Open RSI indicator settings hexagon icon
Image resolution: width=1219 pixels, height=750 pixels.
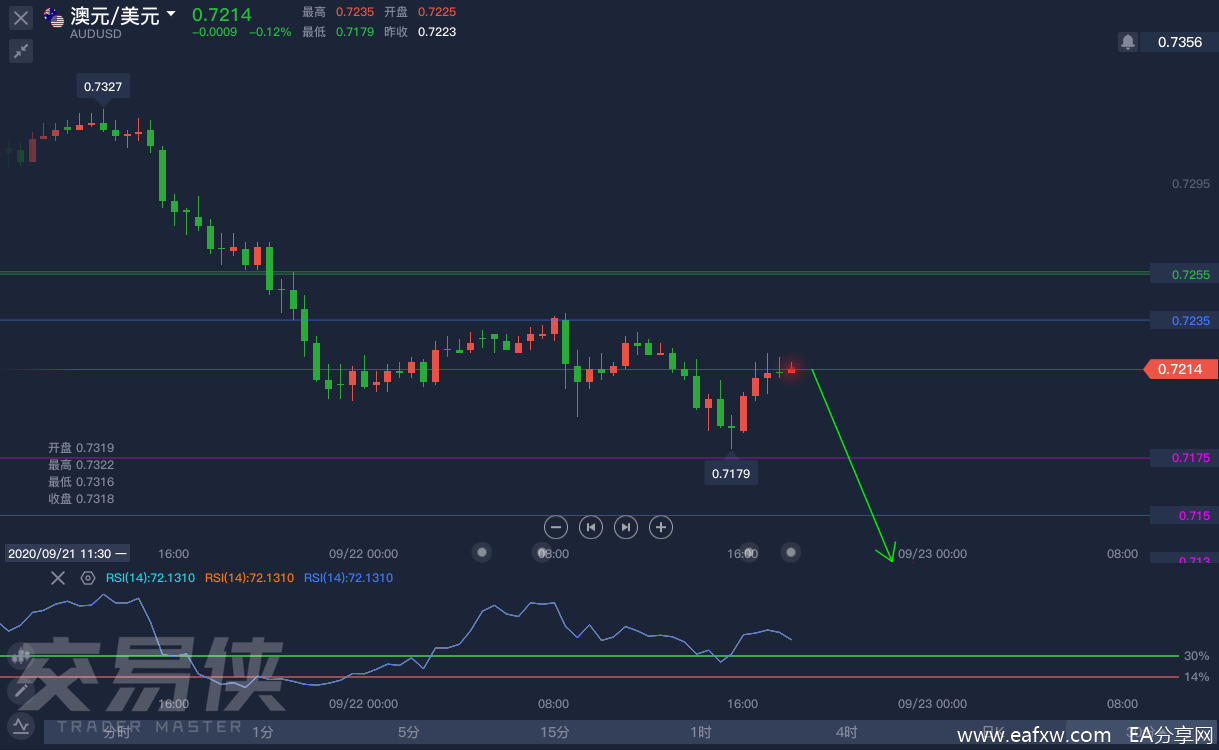coord(88,578)
